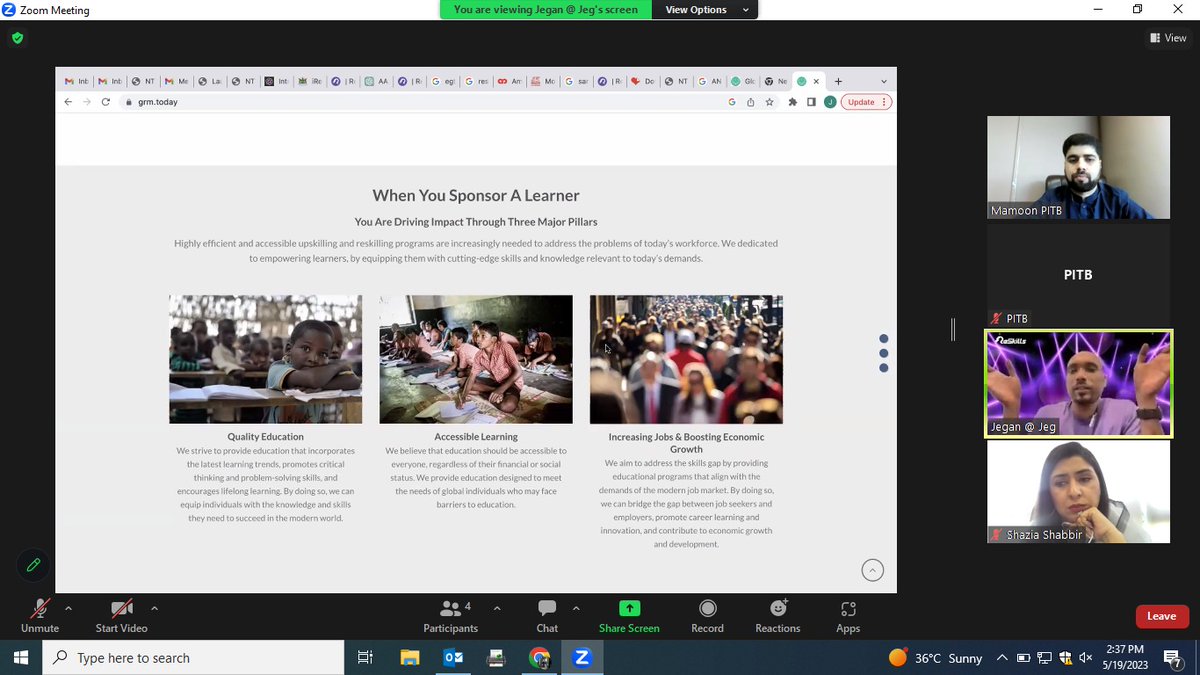Expand audio options arrow next to Unmute
This screenshot has height=675, width=1200.
68,607
